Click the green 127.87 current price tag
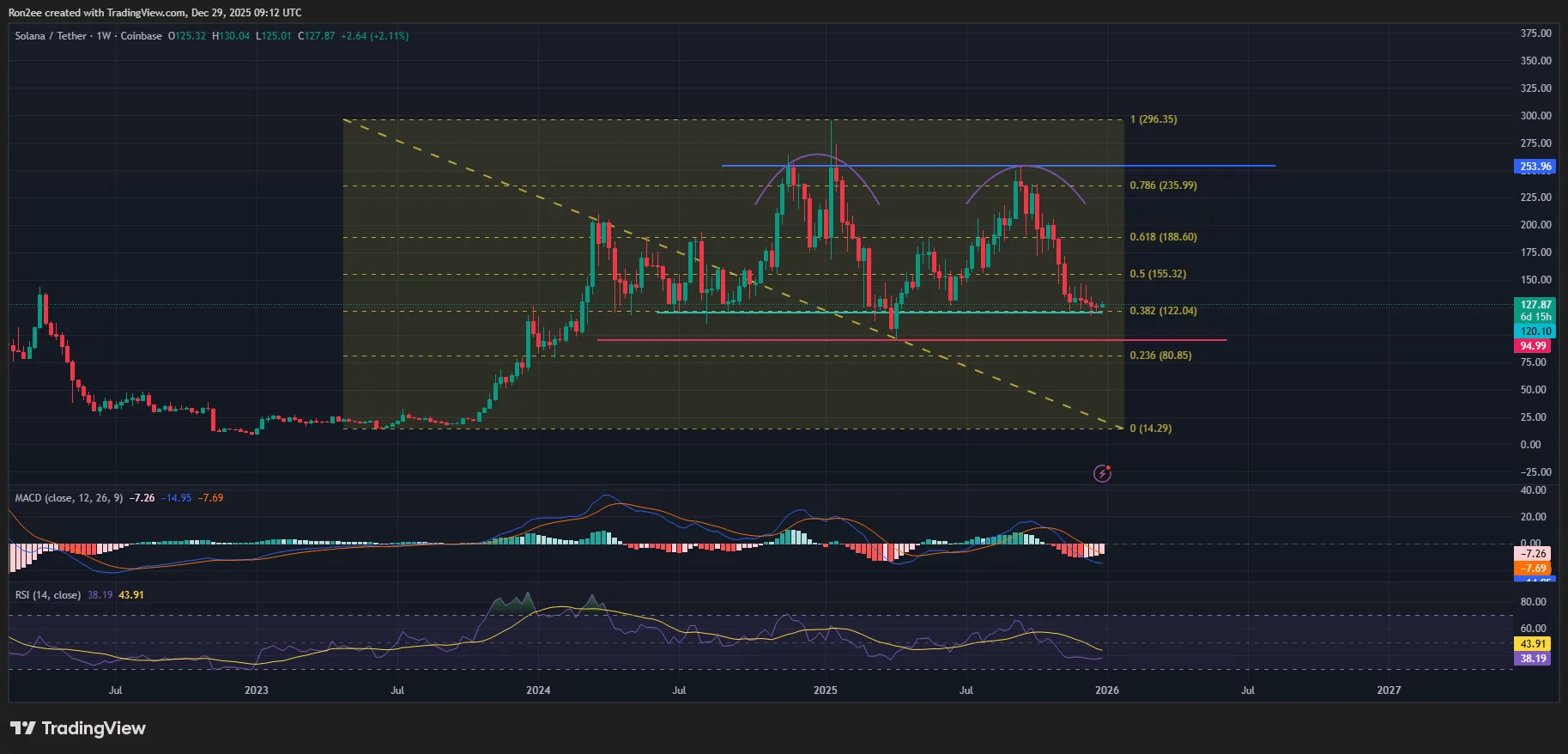This screenshot has height=754, width=1568. pos(1535,305)
